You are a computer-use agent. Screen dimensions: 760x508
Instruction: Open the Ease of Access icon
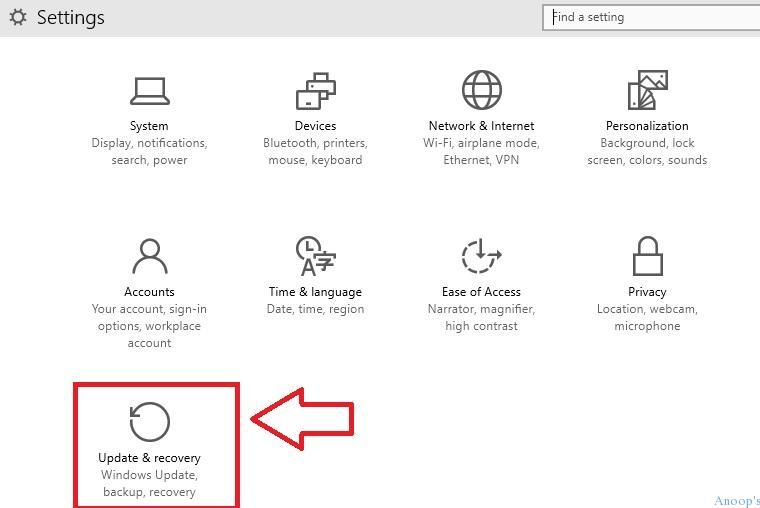point(482,255)
